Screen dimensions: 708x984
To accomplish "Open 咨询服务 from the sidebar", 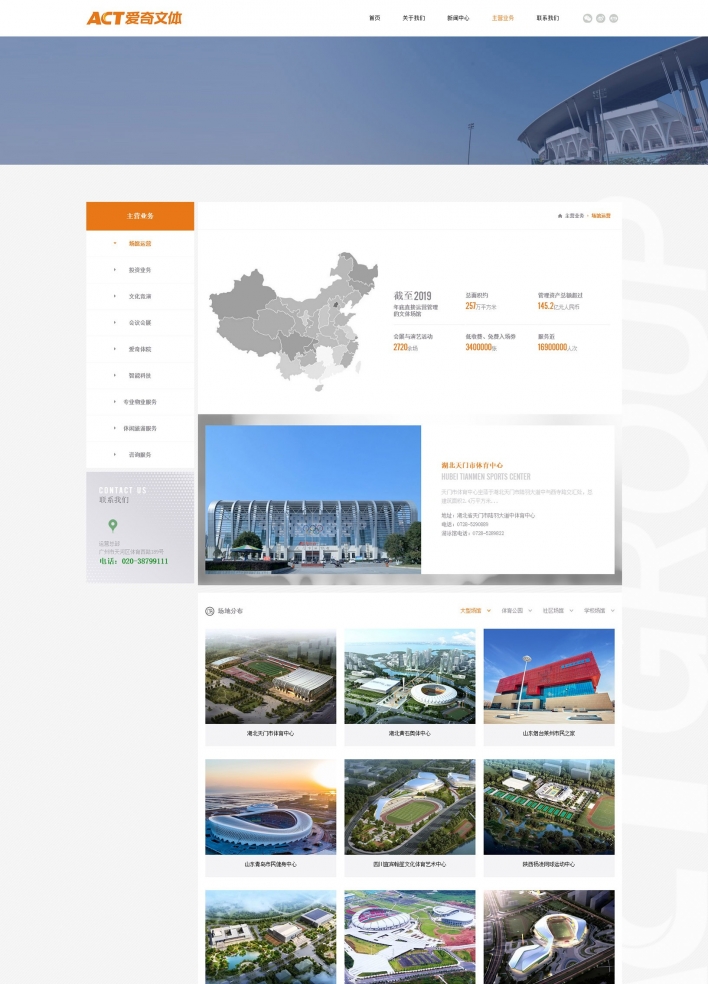I will (x=140, y=454).
